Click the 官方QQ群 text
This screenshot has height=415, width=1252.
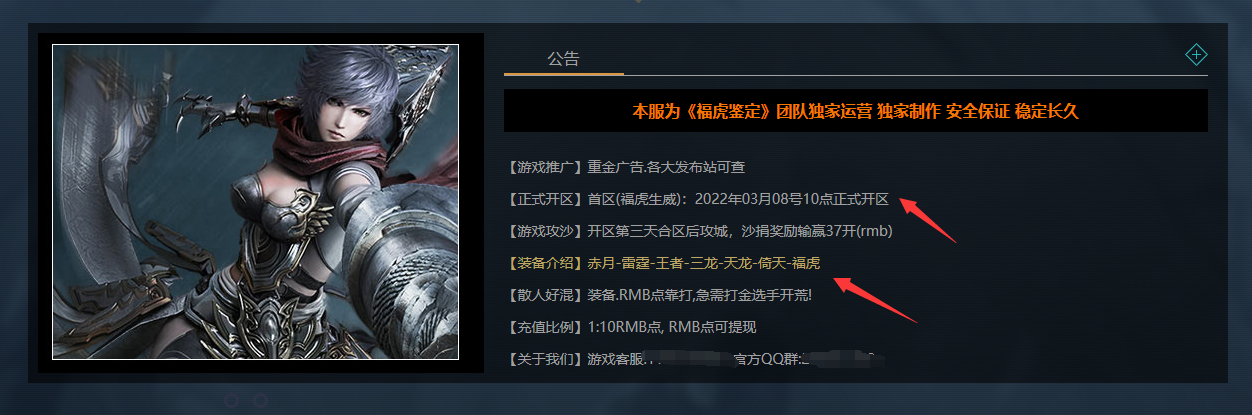point(767,358)
